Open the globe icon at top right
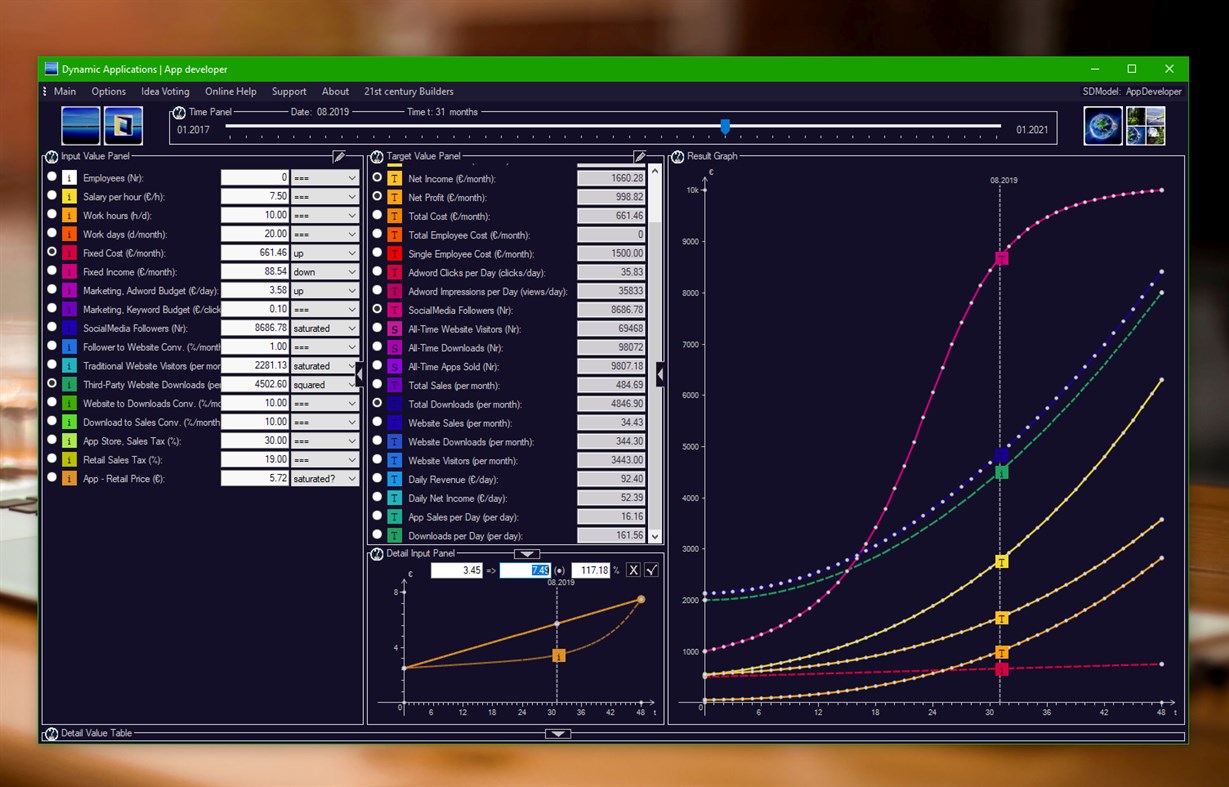Screen dimensions: 1229x787 click(x=1102, y=124)
